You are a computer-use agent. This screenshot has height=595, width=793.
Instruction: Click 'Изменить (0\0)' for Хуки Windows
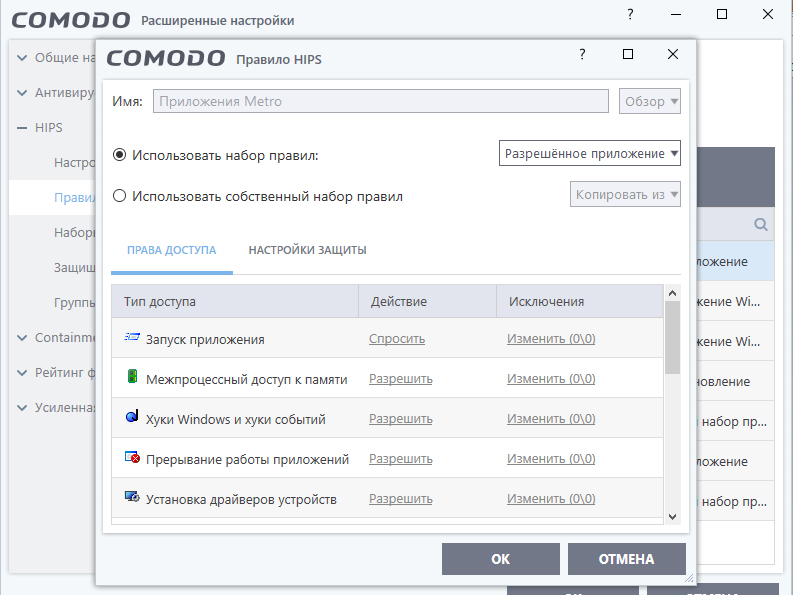pyautogui.click(x=551, y=418)
